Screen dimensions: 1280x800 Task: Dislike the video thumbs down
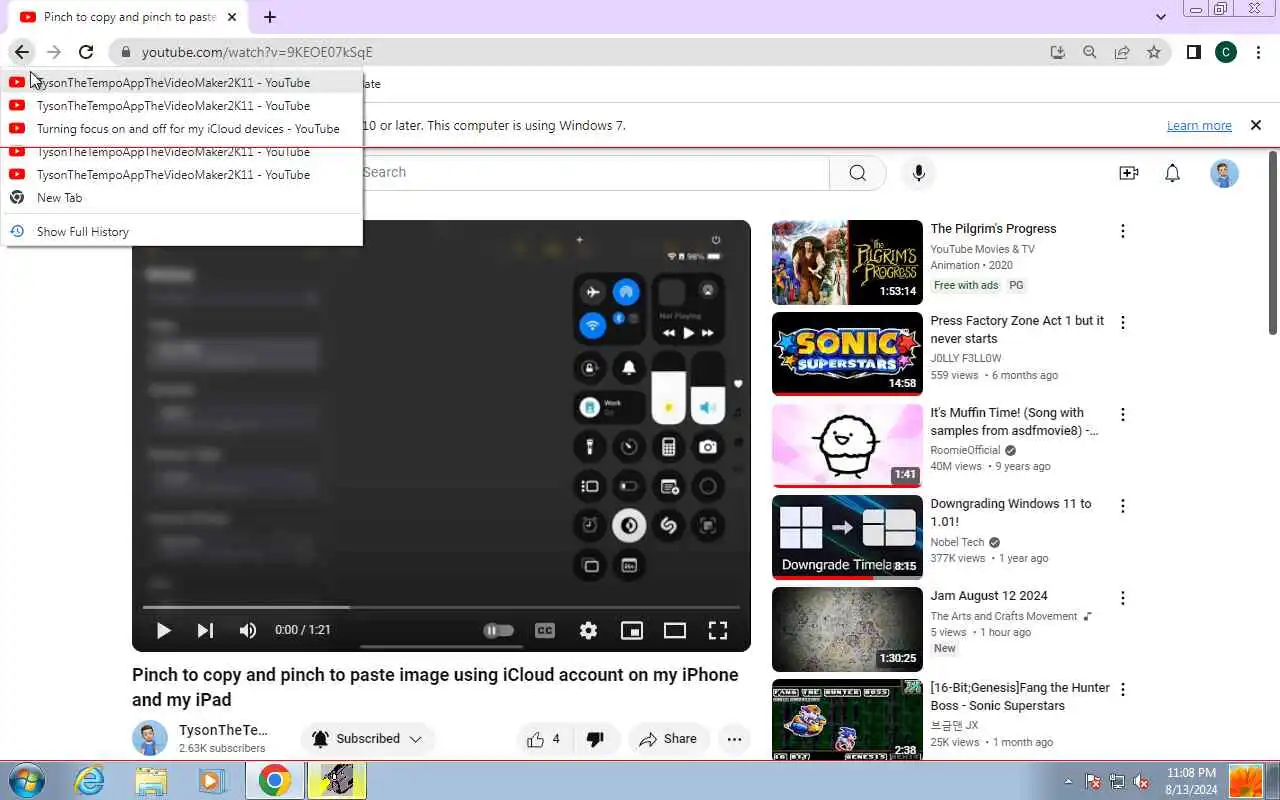pos(596,739)
